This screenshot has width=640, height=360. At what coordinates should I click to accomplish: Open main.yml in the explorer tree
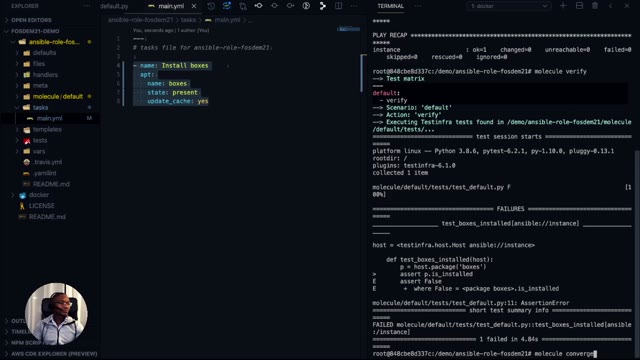[x=49, y=118]
